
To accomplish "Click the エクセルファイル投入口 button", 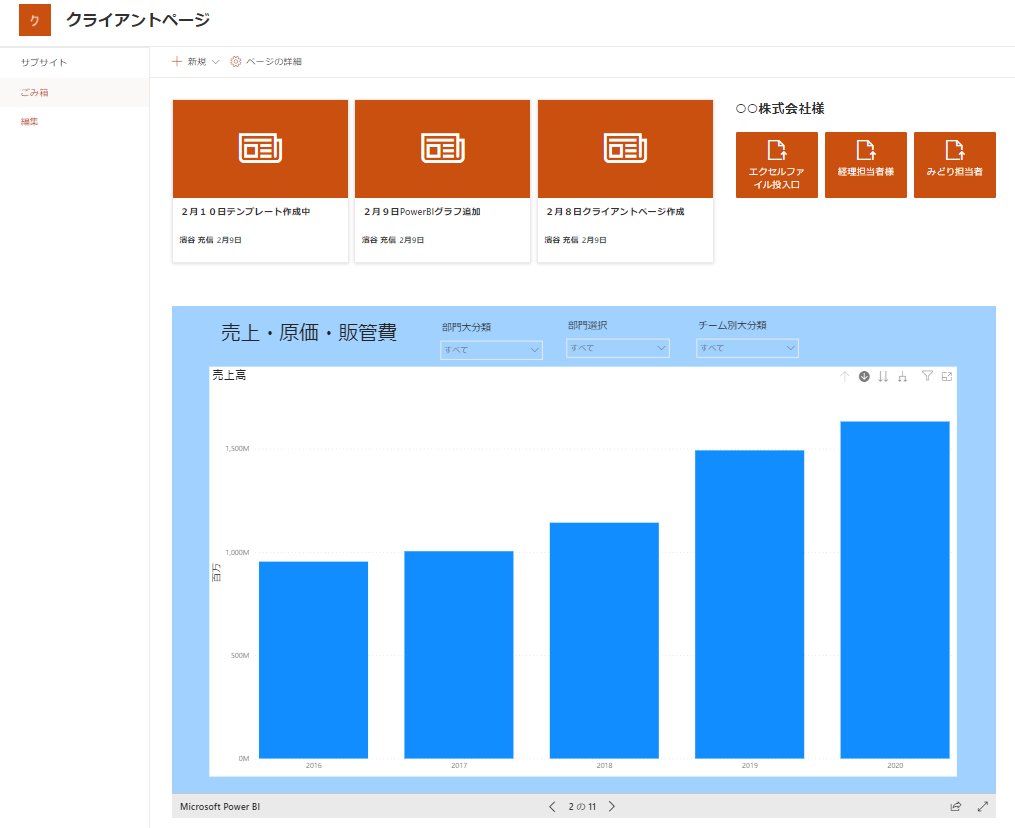I will [776, 165].
